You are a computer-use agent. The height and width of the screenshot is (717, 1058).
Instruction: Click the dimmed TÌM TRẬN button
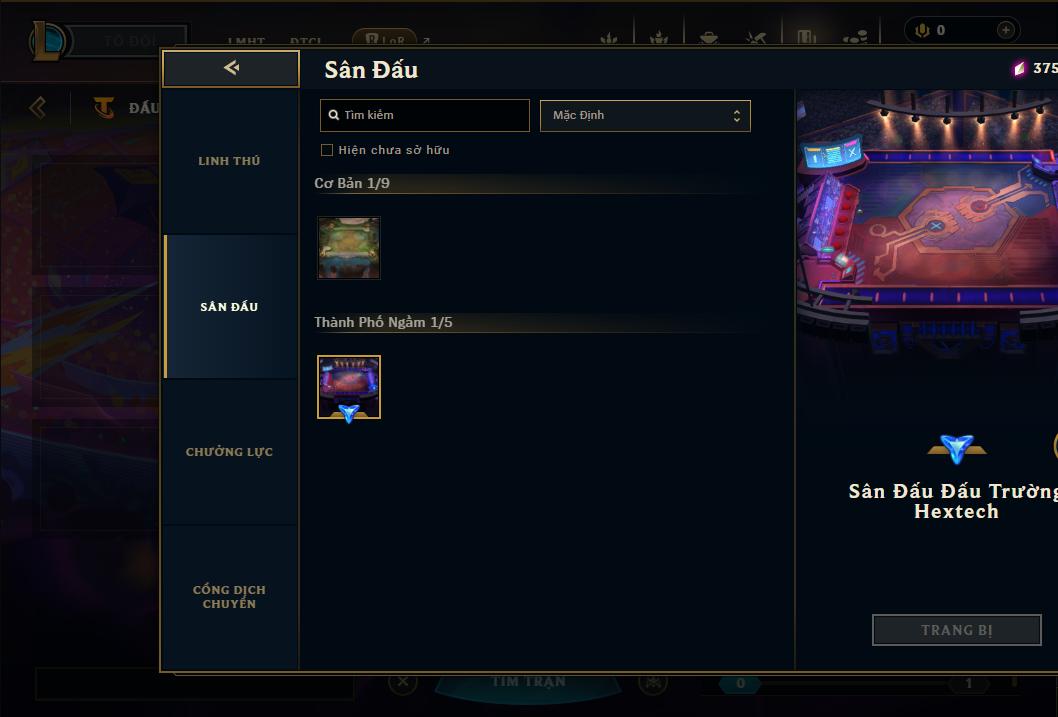[x=528, y=682]
